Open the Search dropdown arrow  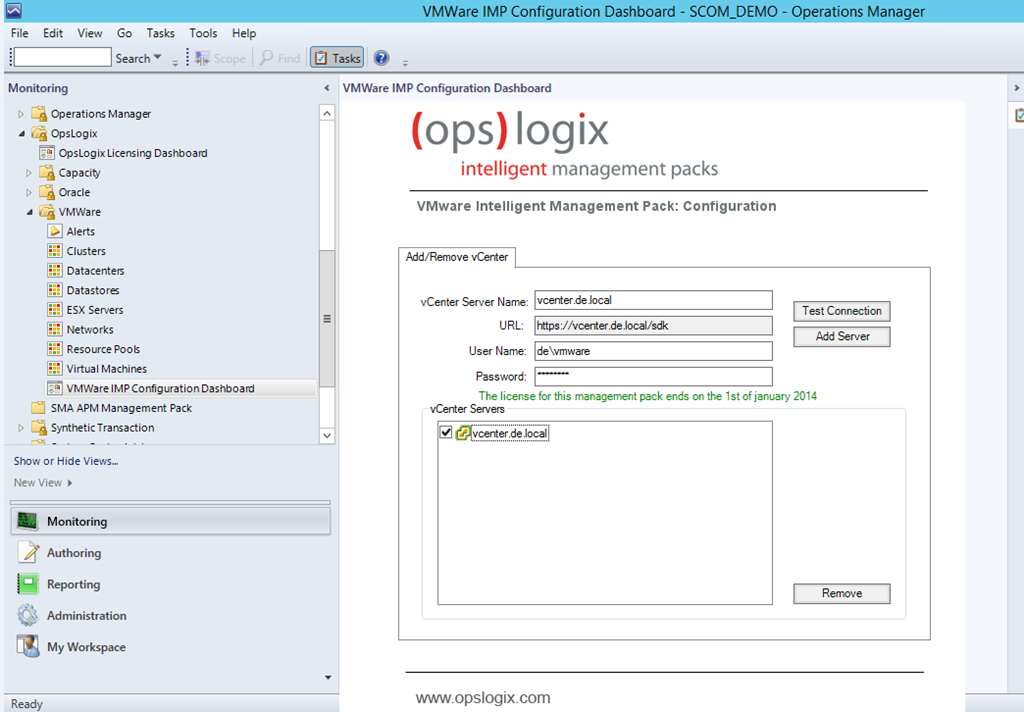pos(157,58)
